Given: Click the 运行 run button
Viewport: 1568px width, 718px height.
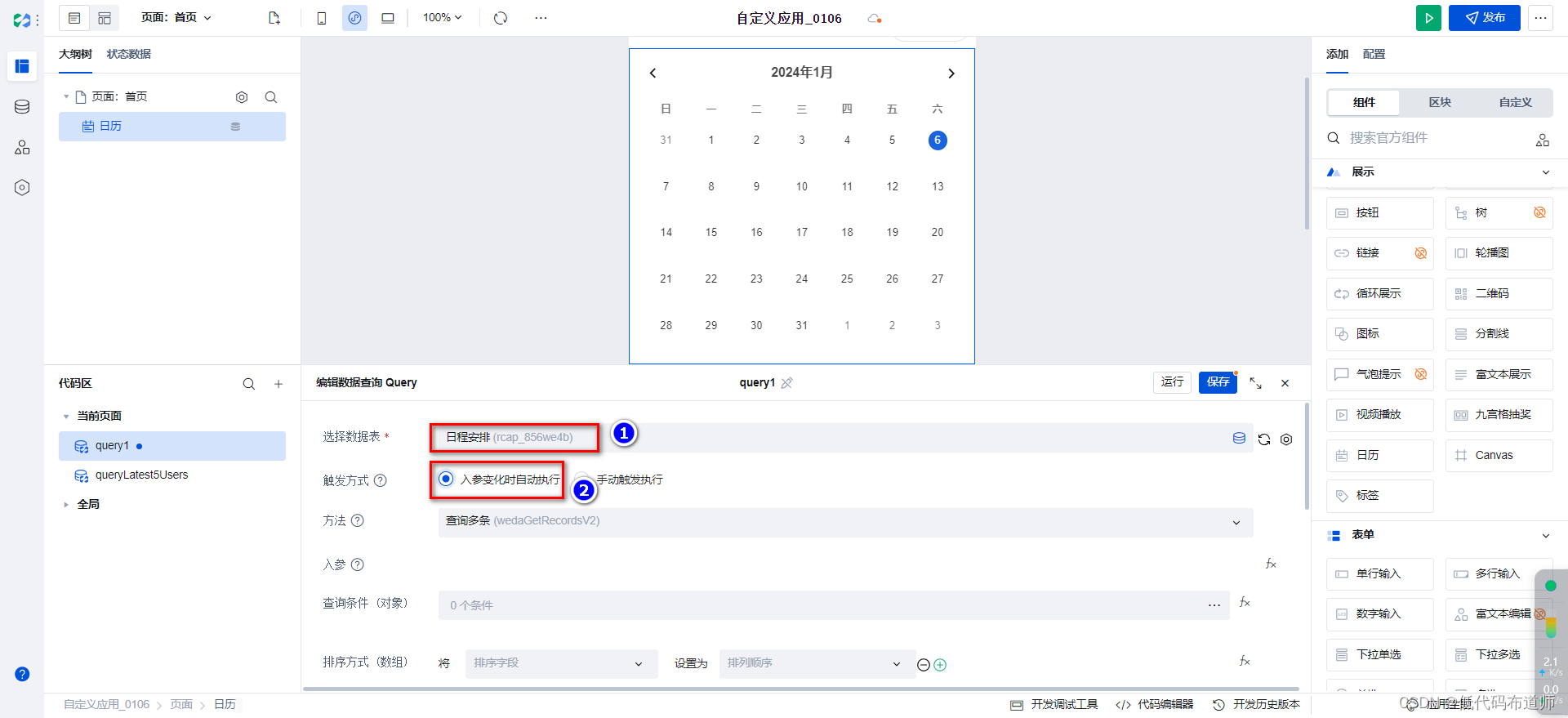Looking at the screenshot, I should (x=1173, y=382).
